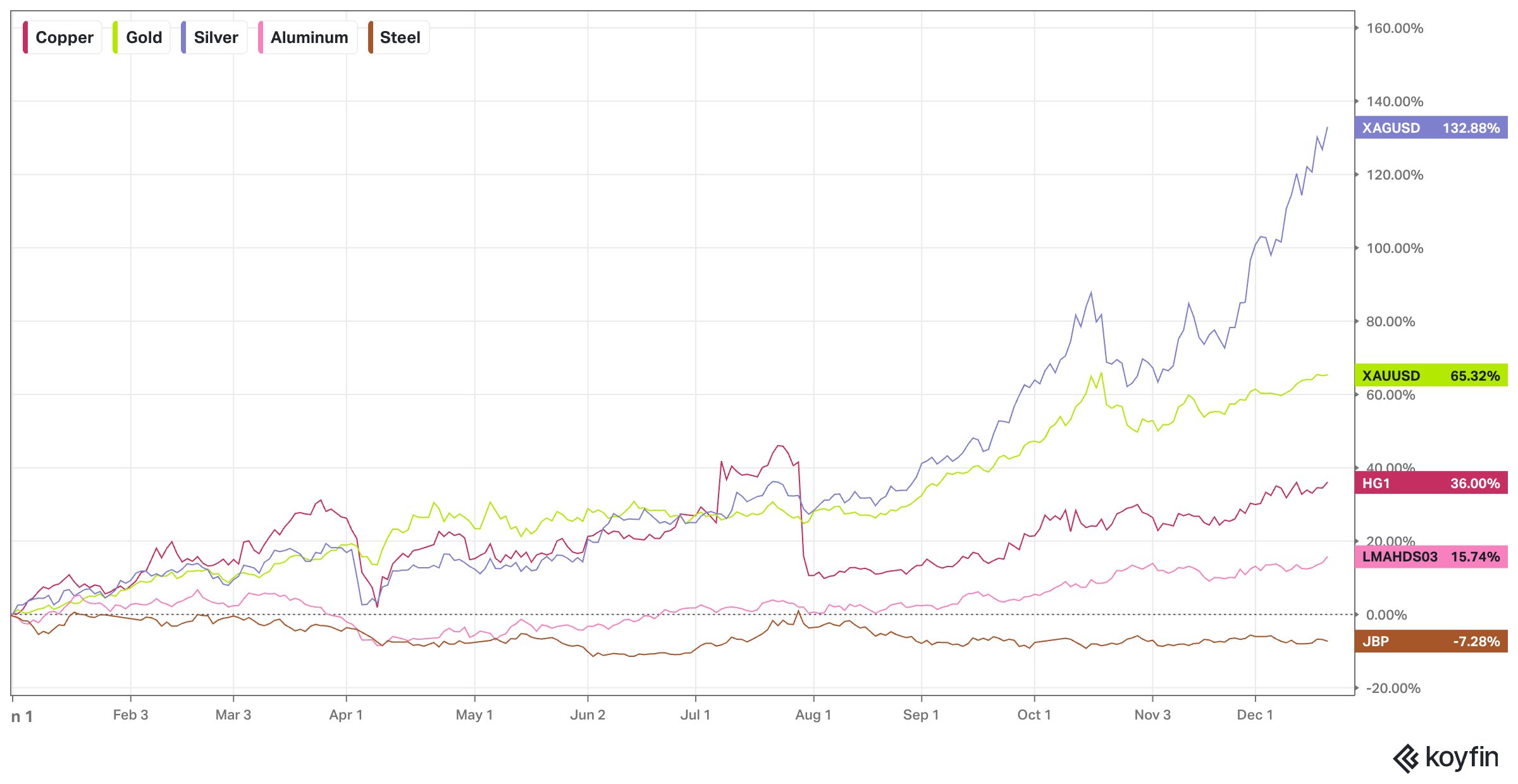This screenshot has width=1518, height=784.
Task: Click the HG1 36.00% axis tag
Action: pos(1431,483)
